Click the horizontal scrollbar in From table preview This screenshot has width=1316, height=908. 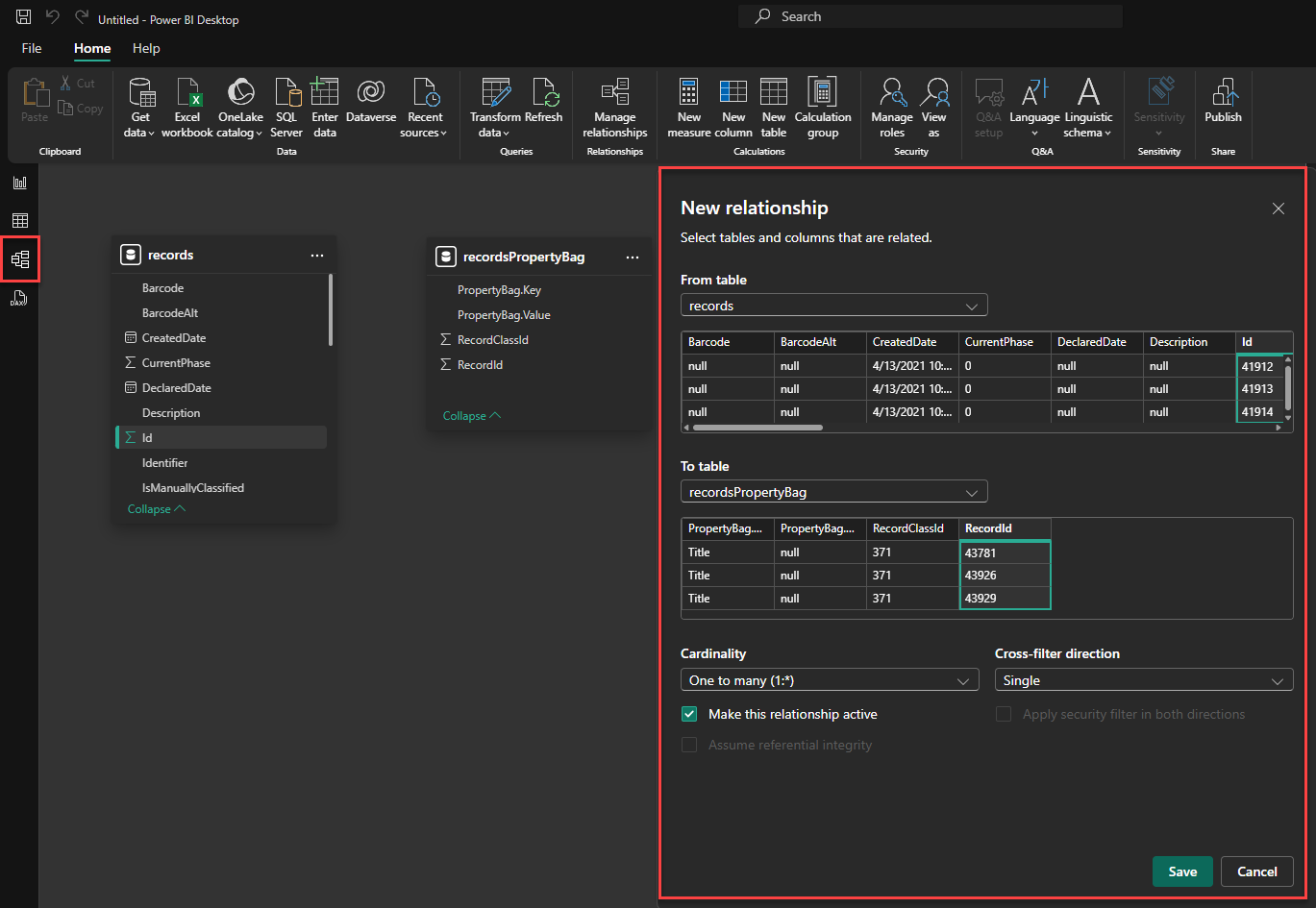[x=757, y=428]
